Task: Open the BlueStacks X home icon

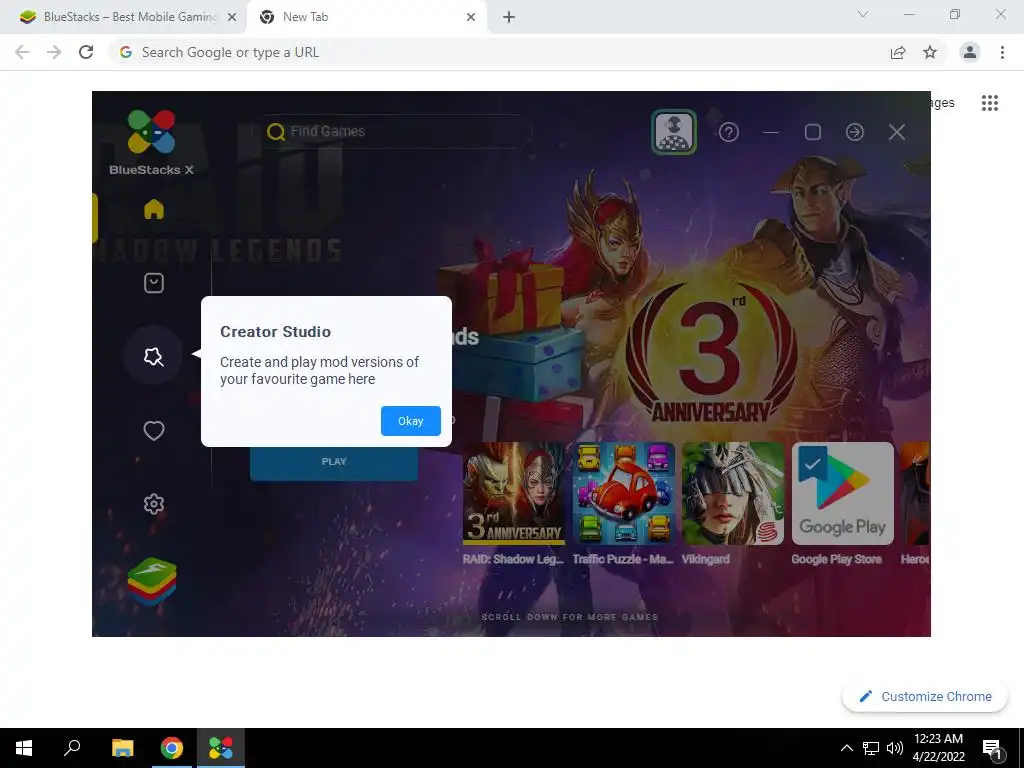Action: point(153,209)
